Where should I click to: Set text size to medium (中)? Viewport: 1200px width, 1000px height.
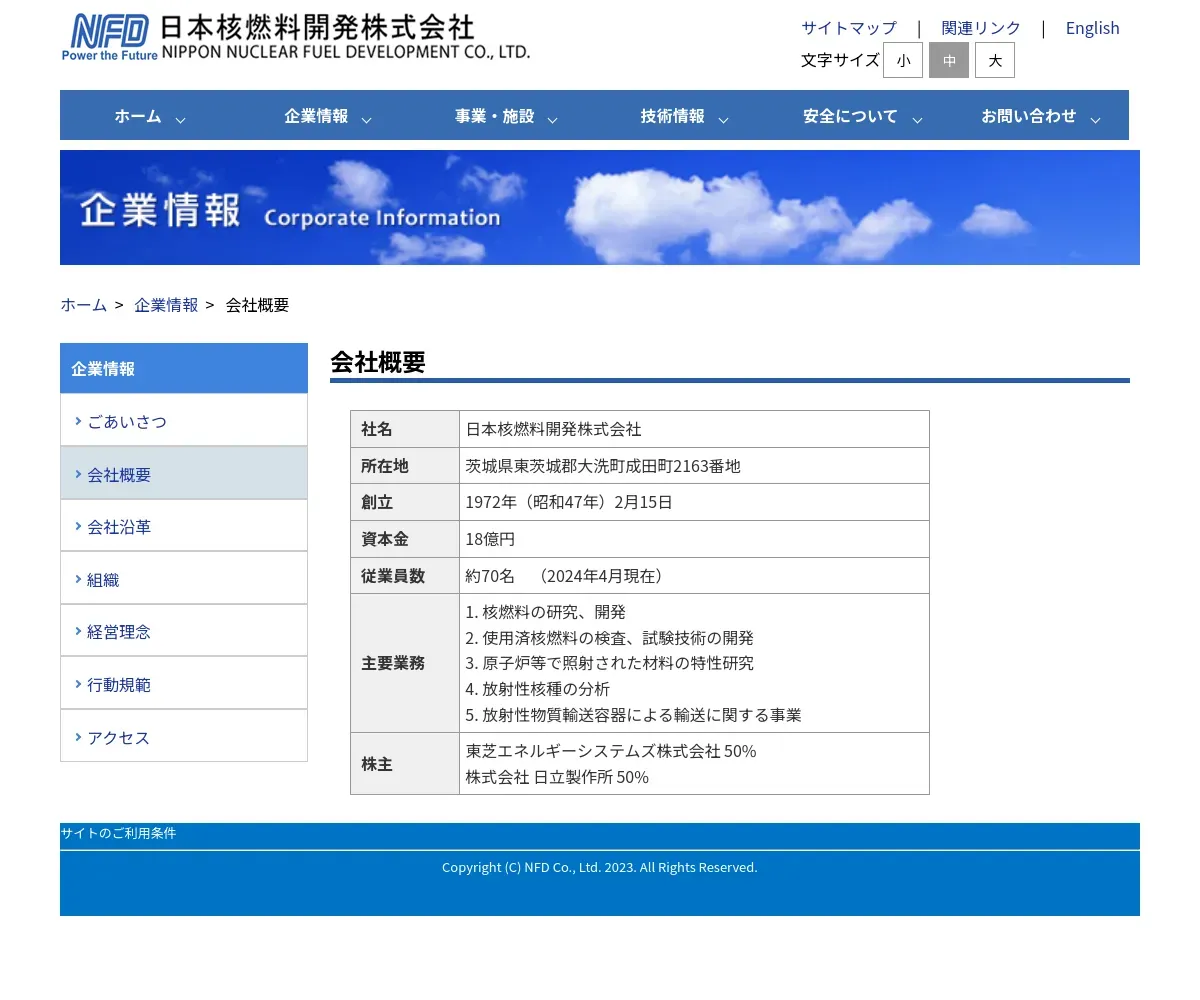tap(949, 60)
